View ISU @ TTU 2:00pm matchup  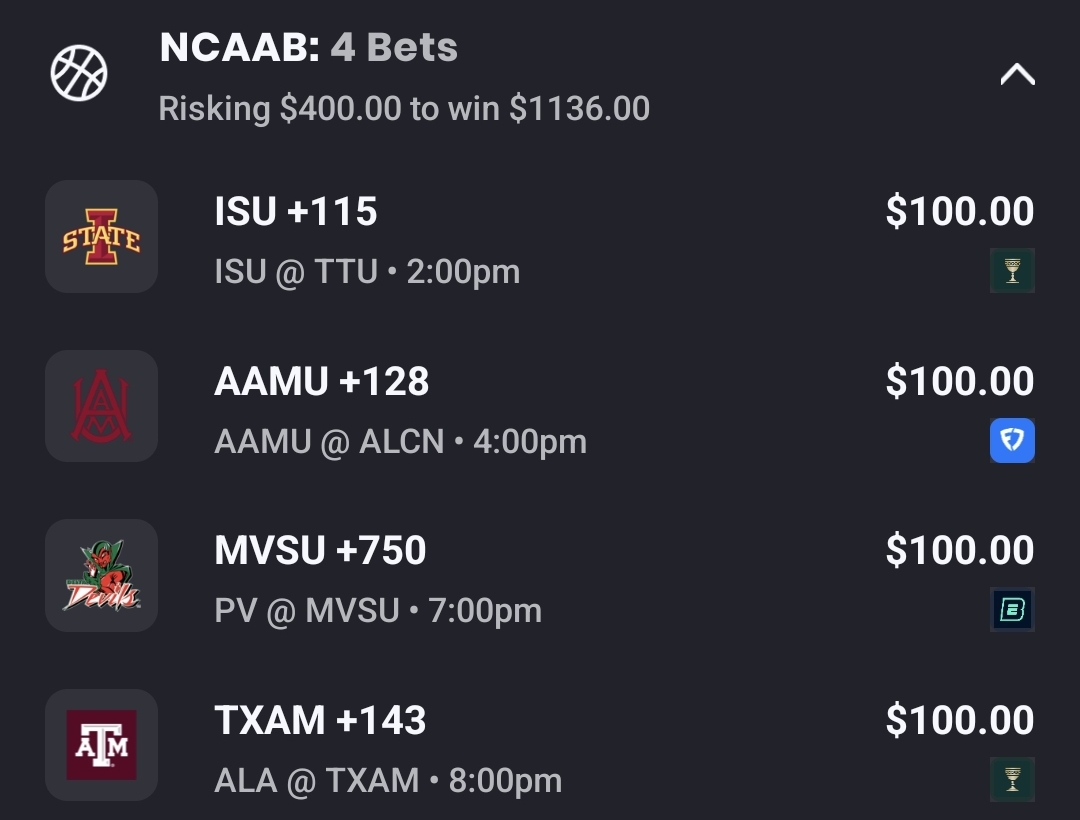coord(367,272)
